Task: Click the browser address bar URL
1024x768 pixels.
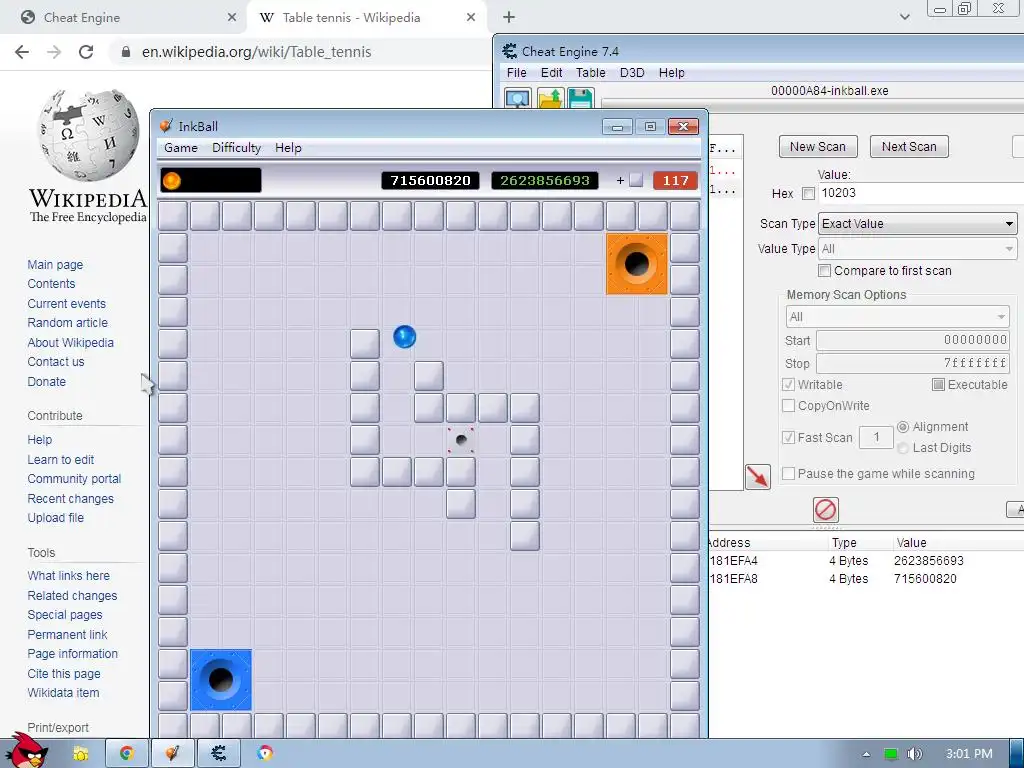Action: pos(256,52)
